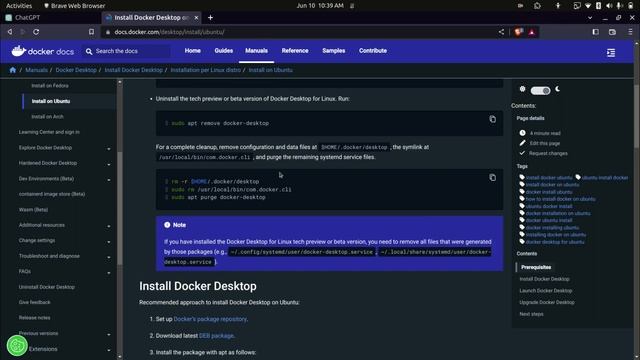Screen dimensions: 640x360
Task: Toggle browser sidebar panel icon
Action: pos(596,32)
